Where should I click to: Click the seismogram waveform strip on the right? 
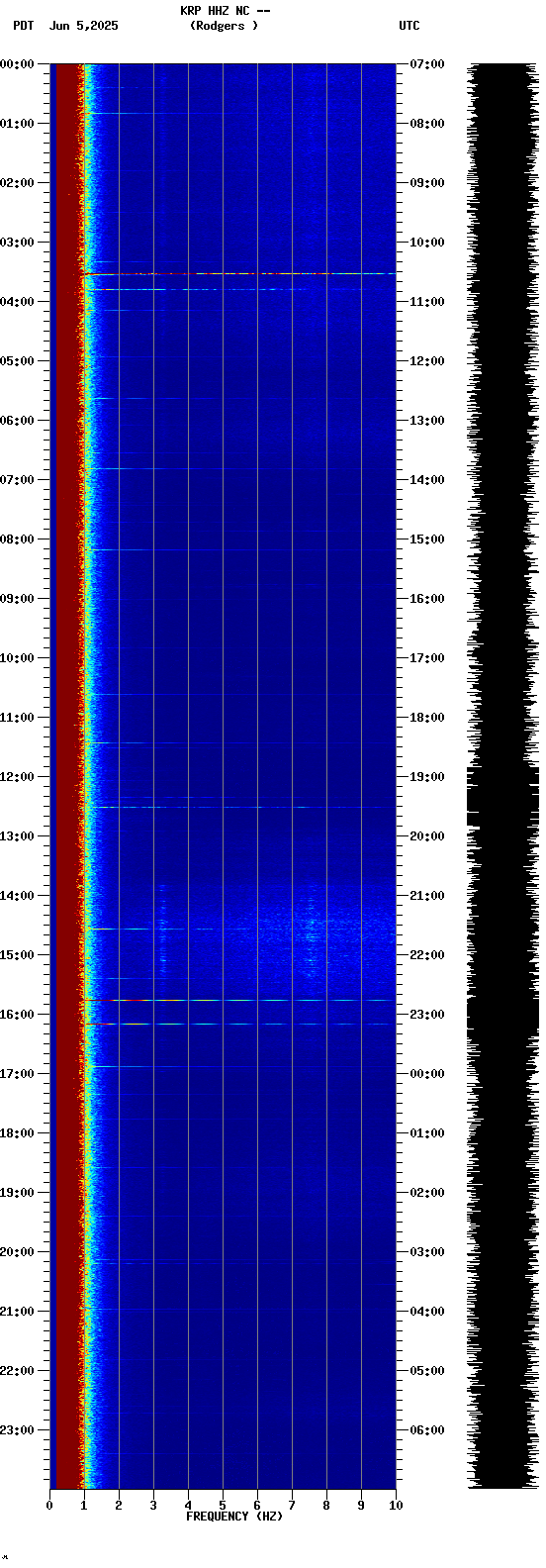pyautogui.click(x=502, y=776)
